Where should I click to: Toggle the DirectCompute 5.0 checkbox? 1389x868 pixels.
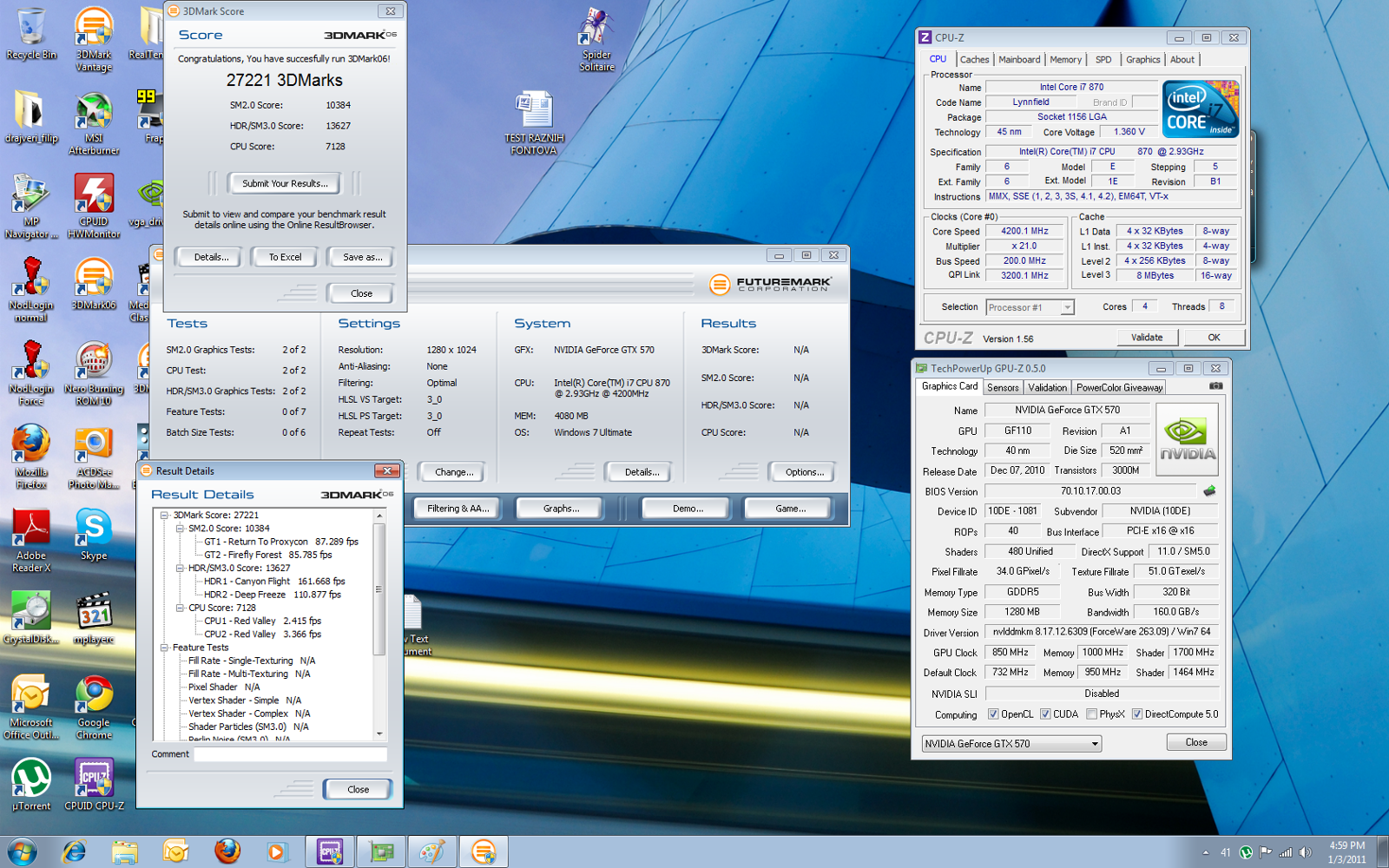[1136, 714]
